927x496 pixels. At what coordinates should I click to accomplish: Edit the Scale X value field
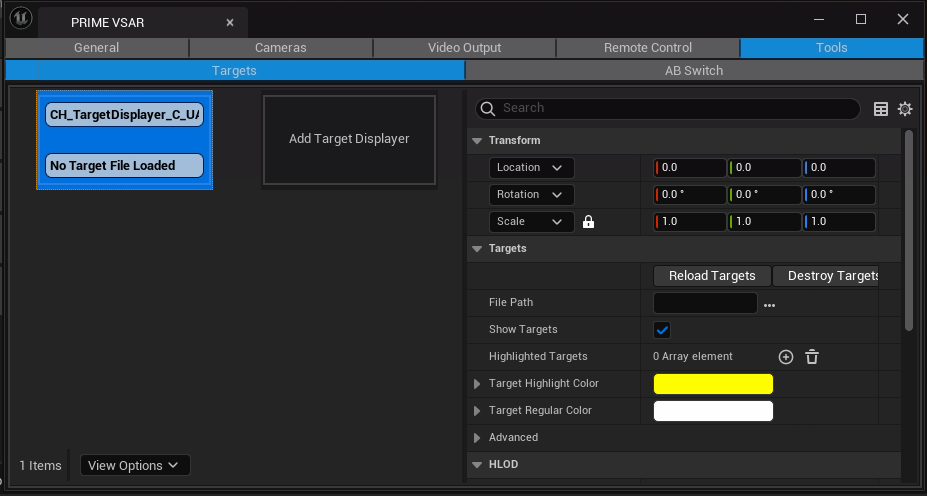[x=689, y=222]
